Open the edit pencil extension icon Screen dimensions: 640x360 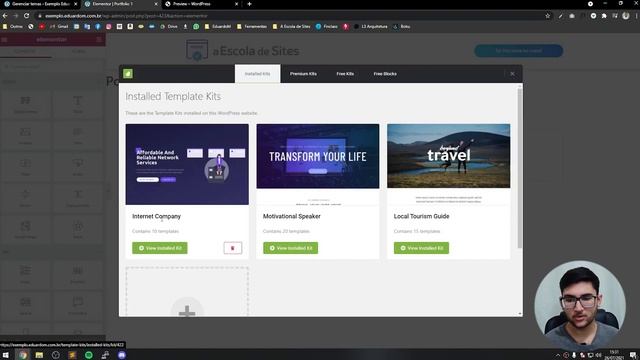560,16
